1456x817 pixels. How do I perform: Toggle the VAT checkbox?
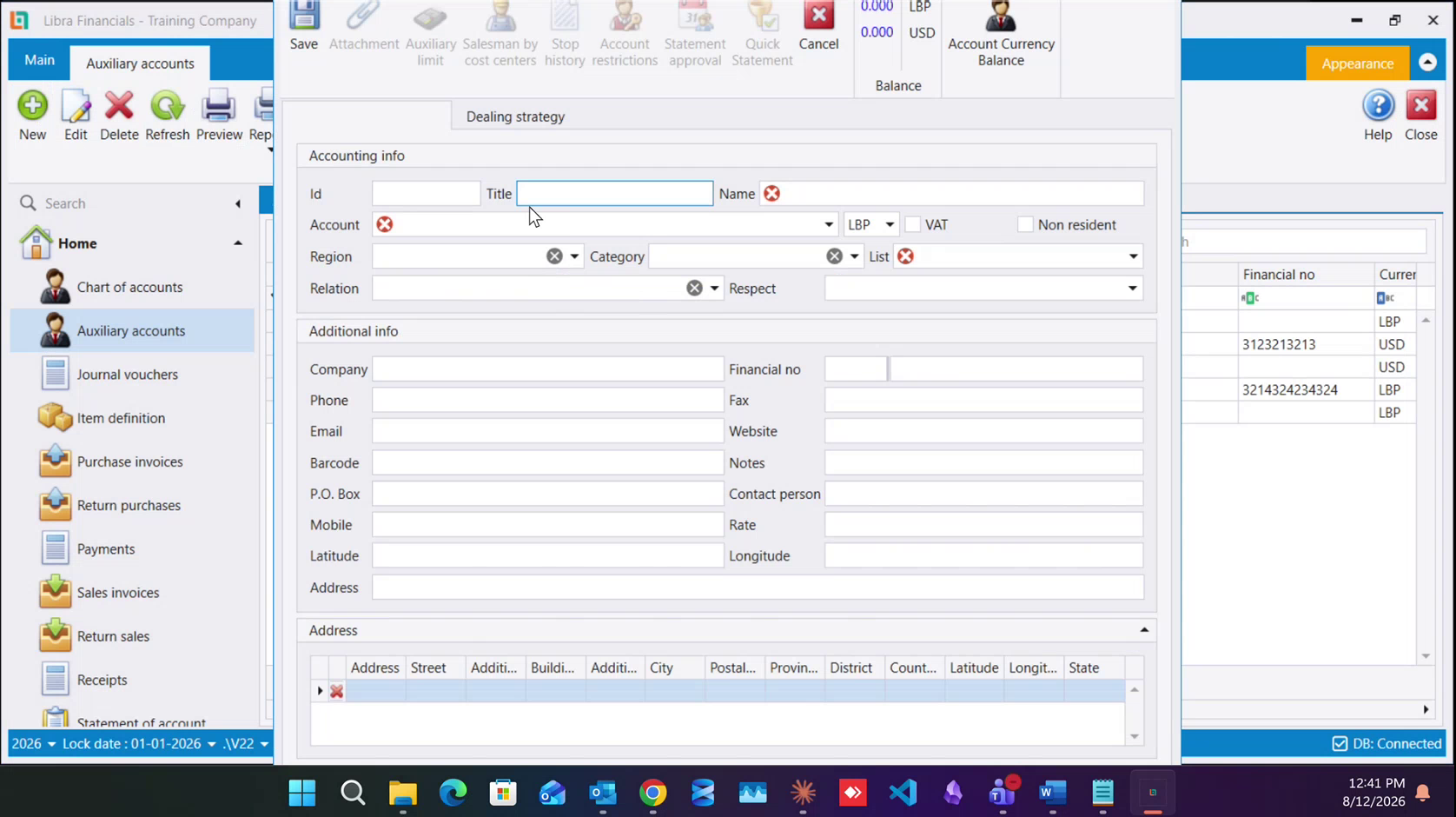912,224
